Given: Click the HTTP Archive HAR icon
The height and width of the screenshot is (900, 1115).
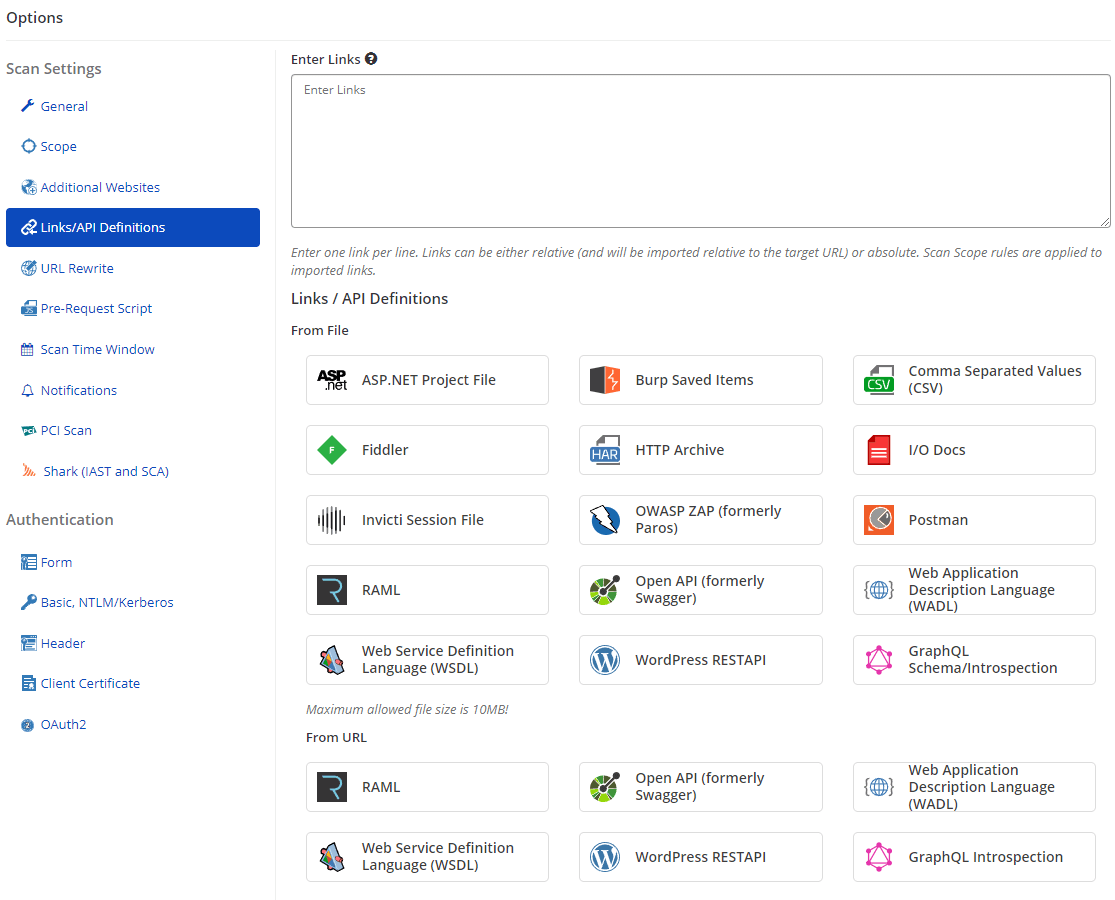Looking at the screenshot, I should (x=605, y=450).
